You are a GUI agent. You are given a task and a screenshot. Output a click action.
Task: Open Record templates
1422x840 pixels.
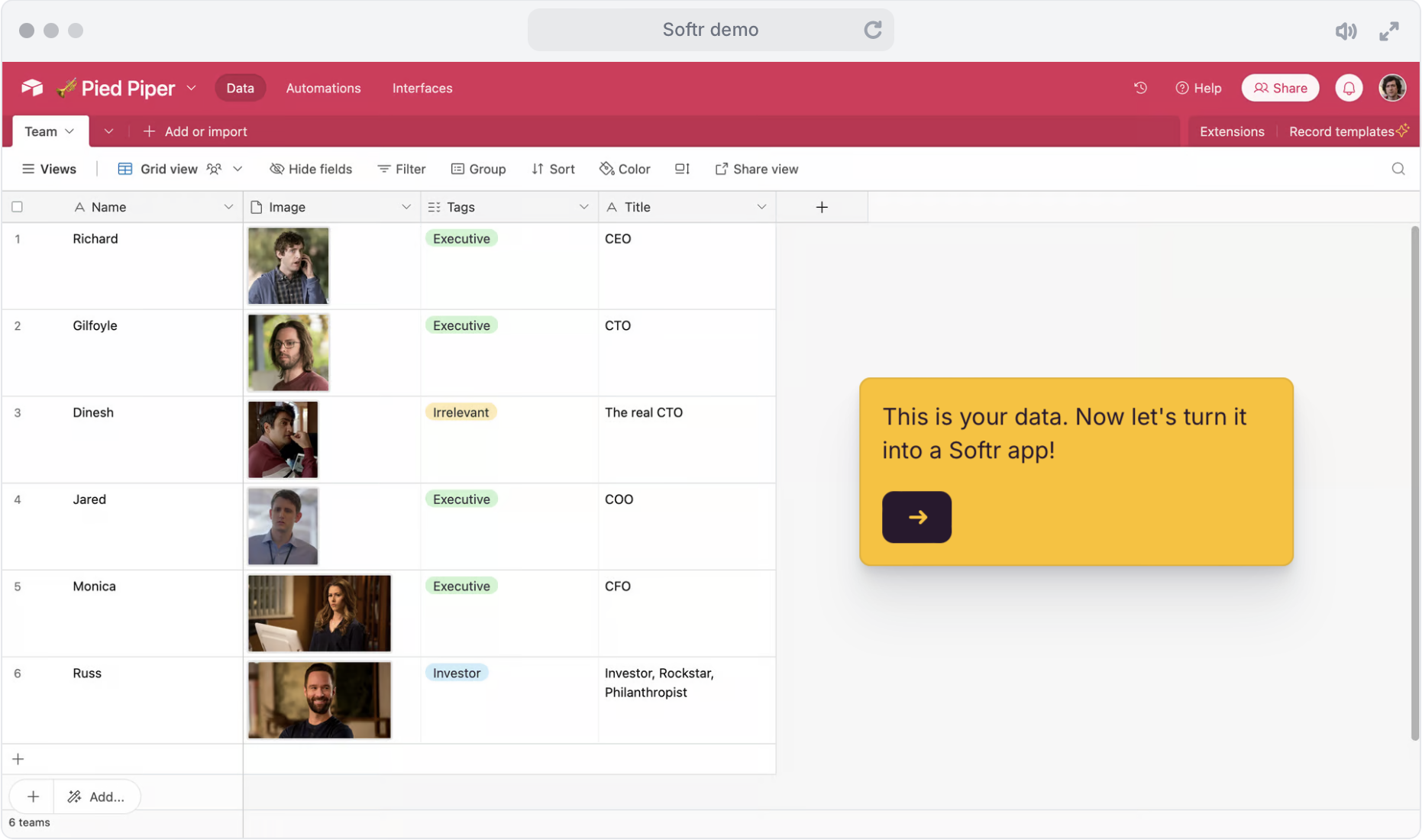point(1341,131)
